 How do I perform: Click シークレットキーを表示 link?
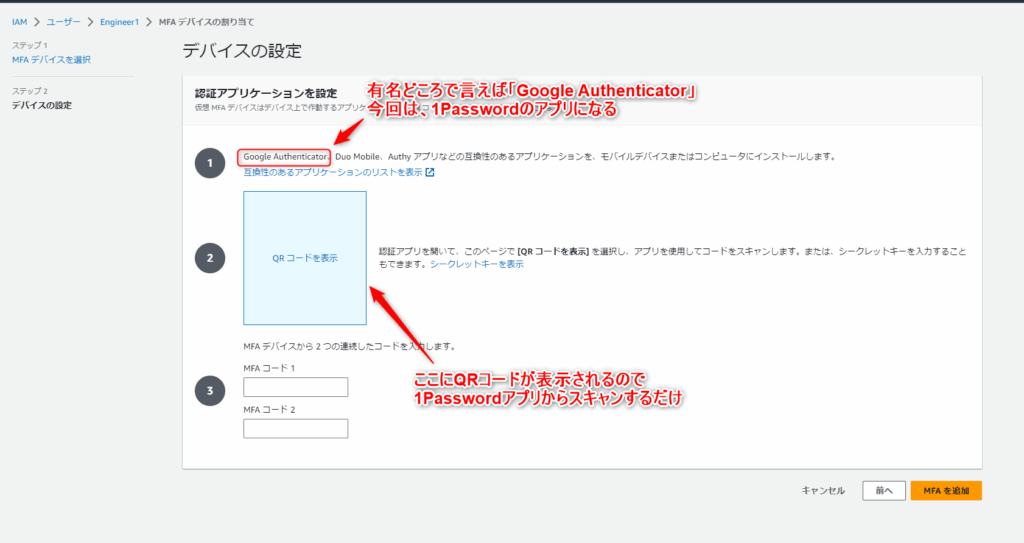point(477,264)
